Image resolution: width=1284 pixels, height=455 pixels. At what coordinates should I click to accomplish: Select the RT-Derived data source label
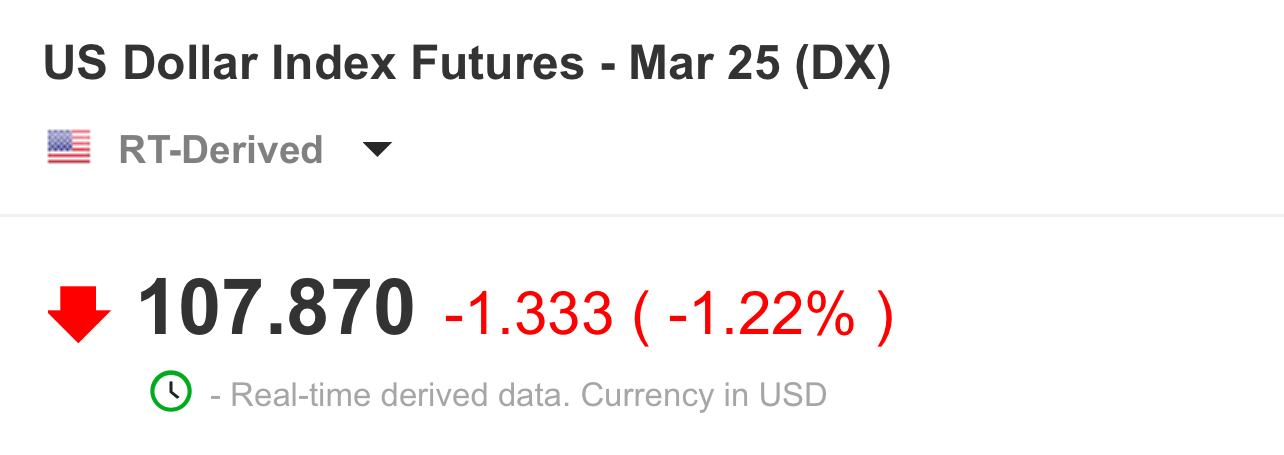tap(220, 150)
